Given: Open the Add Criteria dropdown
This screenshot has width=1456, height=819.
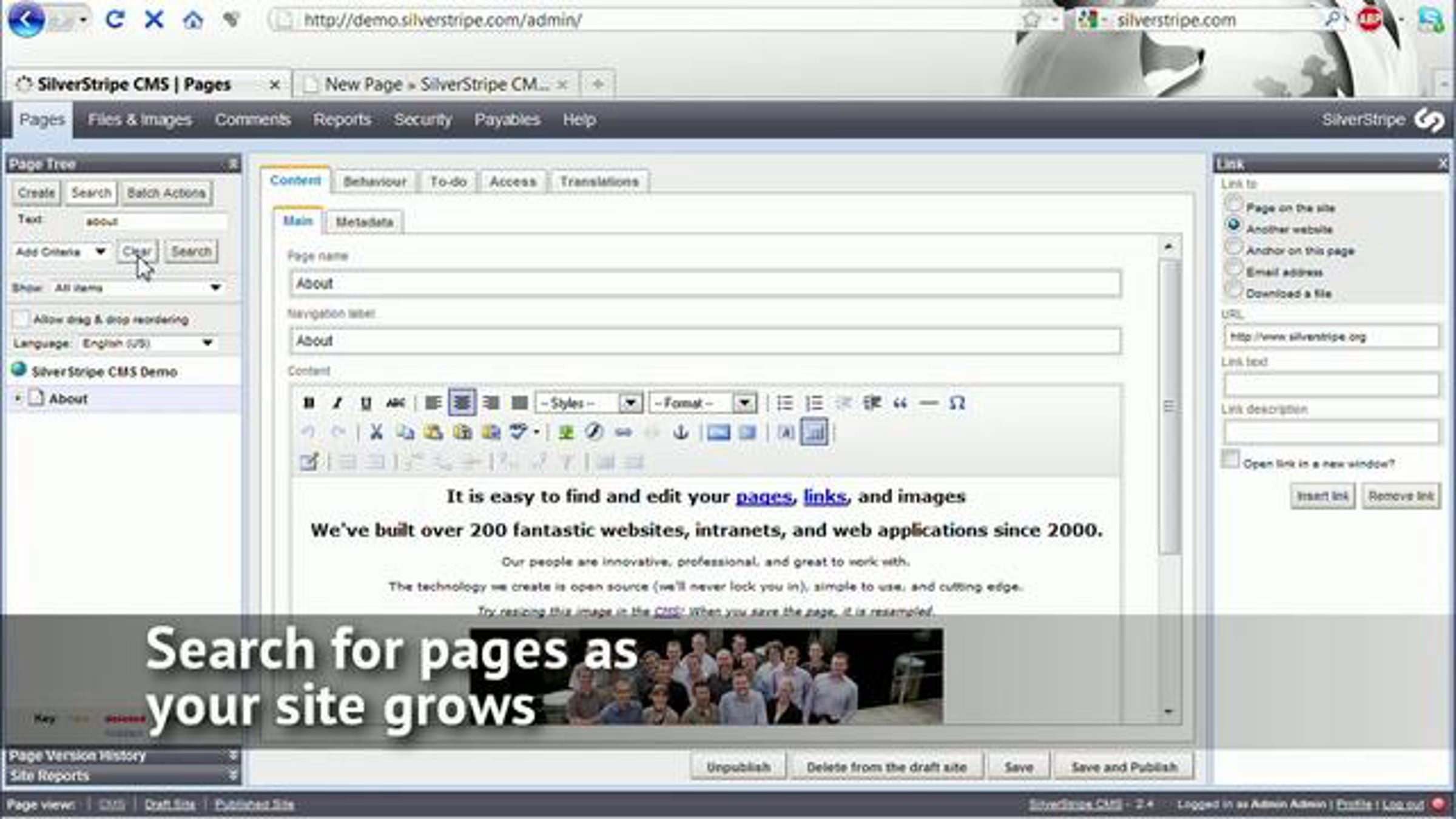Looking at the screenshot, I should tap(61, 251).
